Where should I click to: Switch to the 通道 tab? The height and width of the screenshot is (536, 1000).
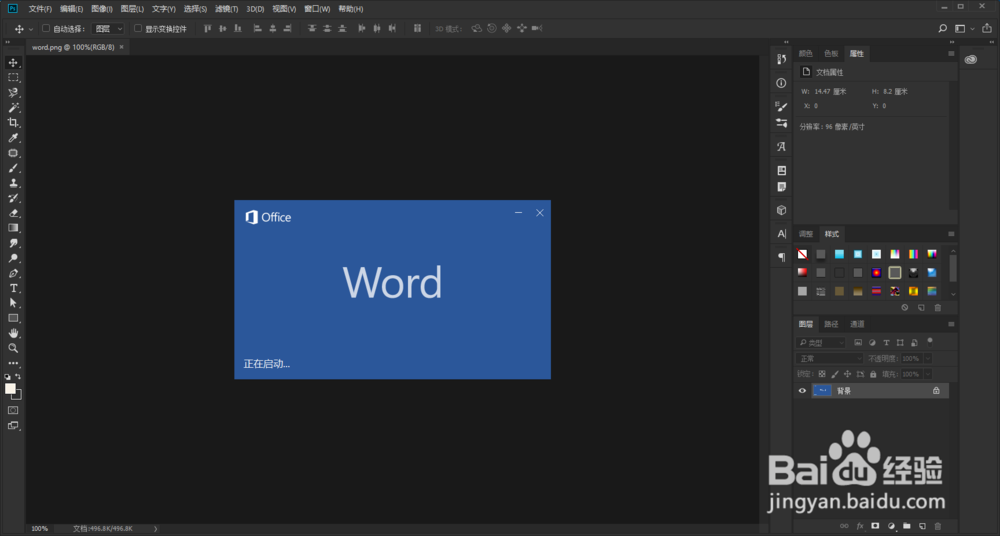tap(857, 324)
